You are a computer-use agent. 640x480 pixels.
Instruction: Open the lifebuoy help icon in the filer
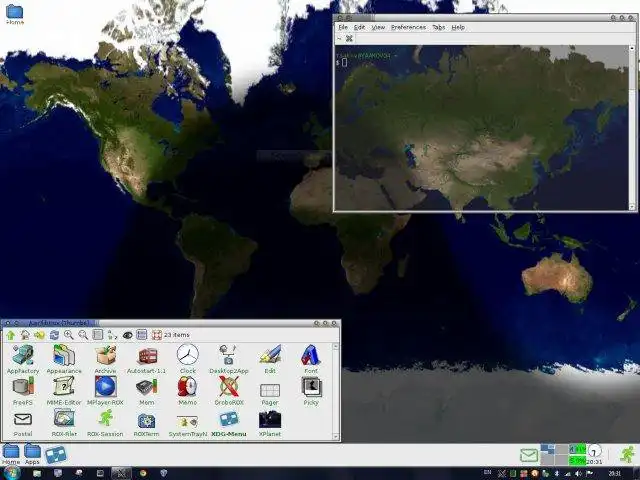point(157,335)
